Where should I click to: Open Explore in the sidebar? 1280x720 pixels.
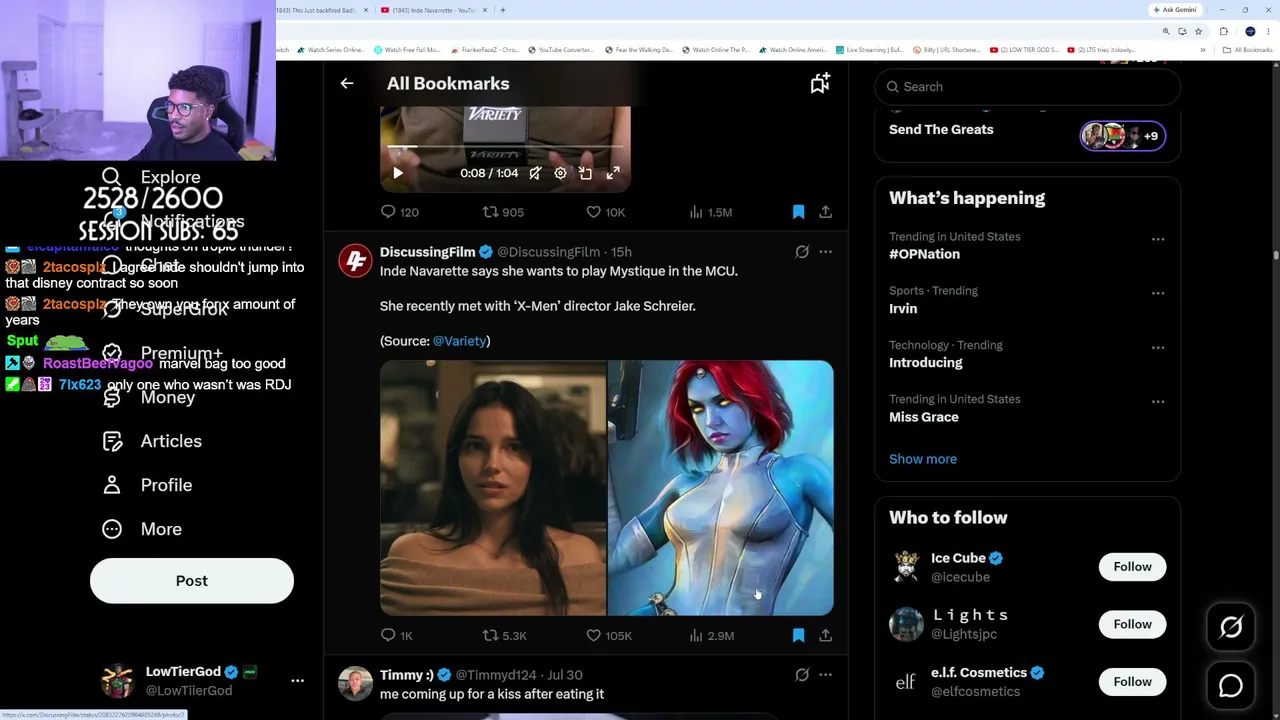pos(151,177)
